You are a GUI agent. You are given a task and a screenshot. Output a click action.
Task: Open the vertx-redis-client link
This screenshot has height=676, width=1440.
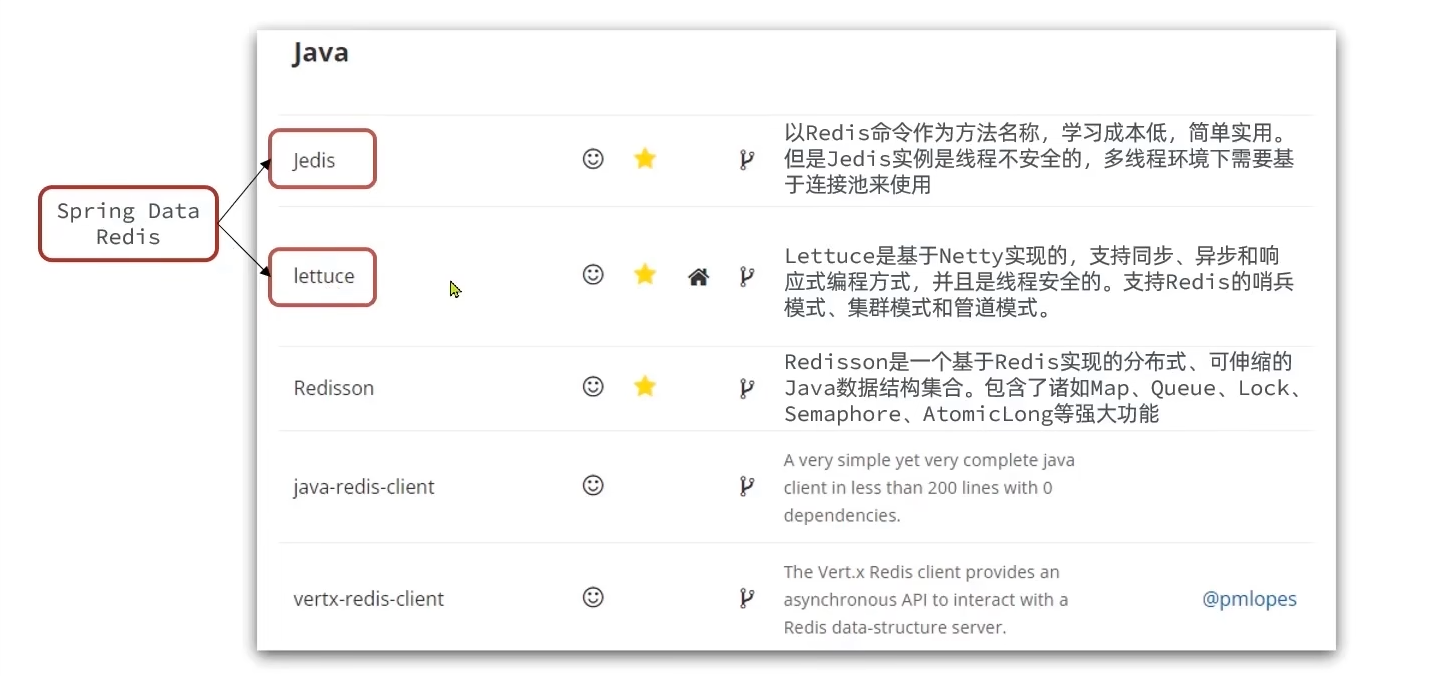pos(369,599)
